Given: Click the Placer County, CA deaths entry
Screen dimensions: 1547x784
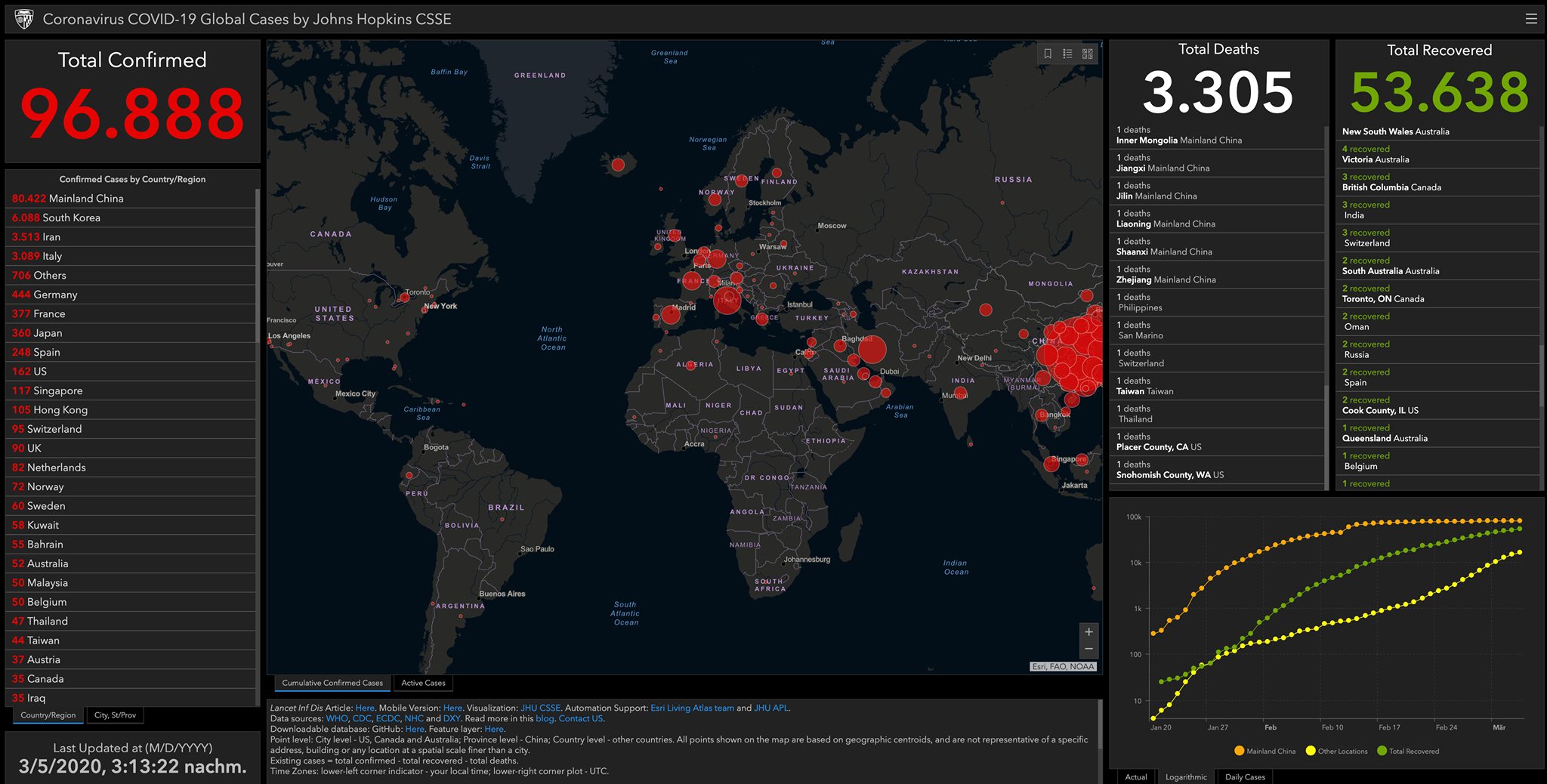Looking at the screenshot, I should tap(1218, 442).
